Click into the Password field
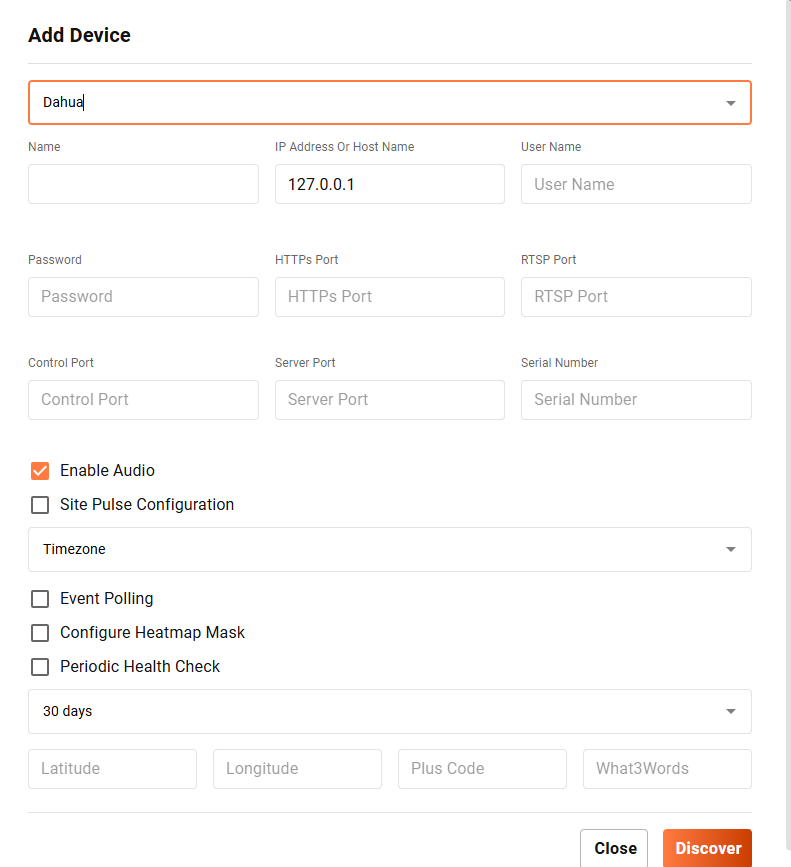This screenshot has height=867, width=791. pyautogui.click(x=143, y=297)
